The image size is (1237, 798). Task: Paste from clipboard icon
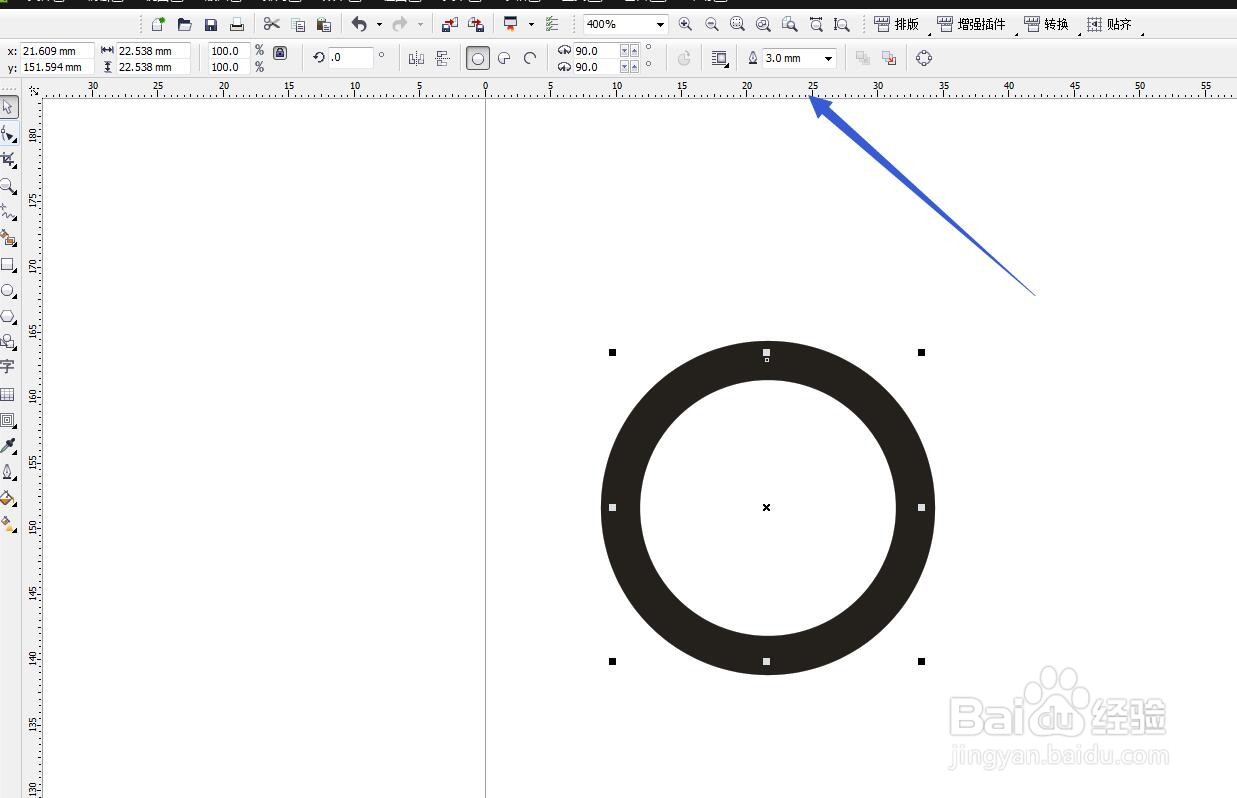[x=323, y=24]
